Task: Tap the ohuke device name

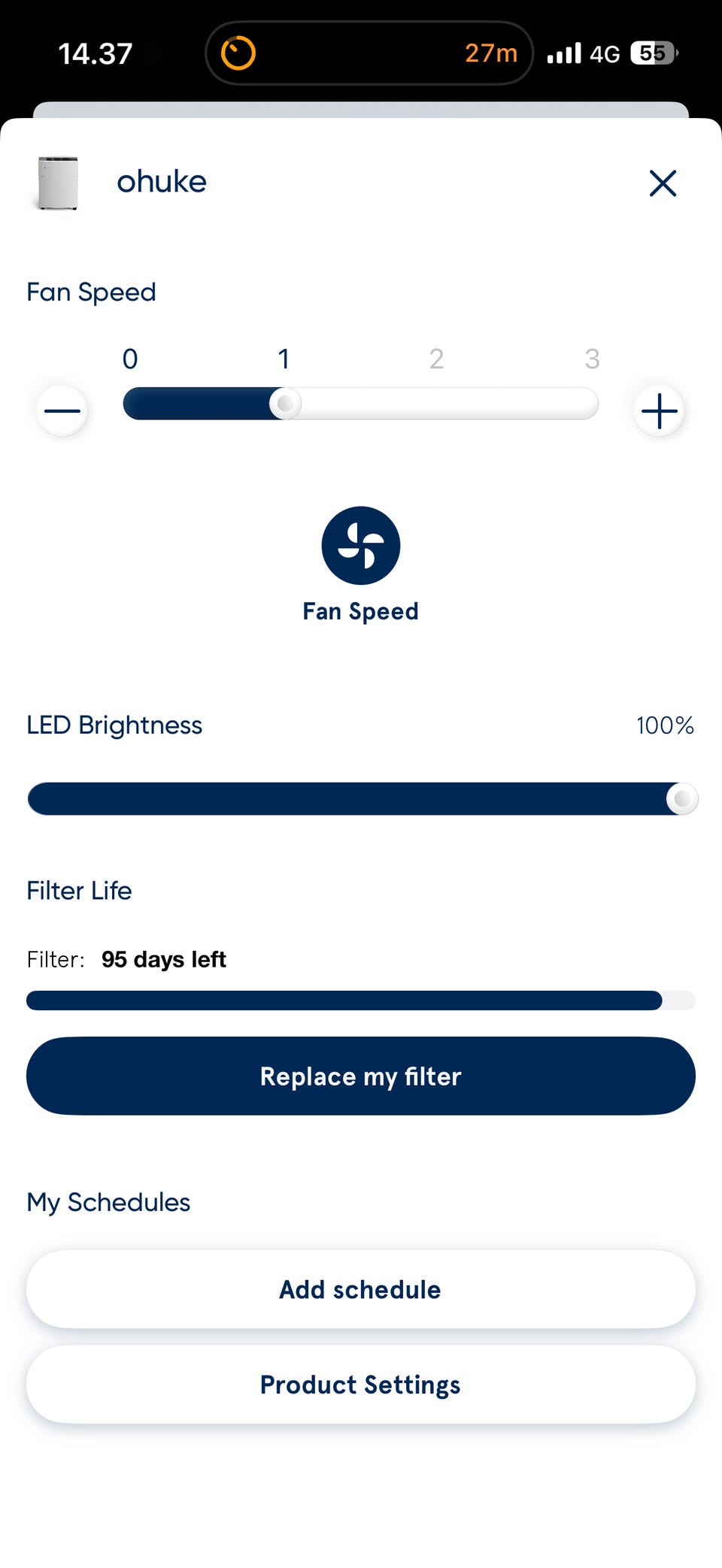Action: 162,182
